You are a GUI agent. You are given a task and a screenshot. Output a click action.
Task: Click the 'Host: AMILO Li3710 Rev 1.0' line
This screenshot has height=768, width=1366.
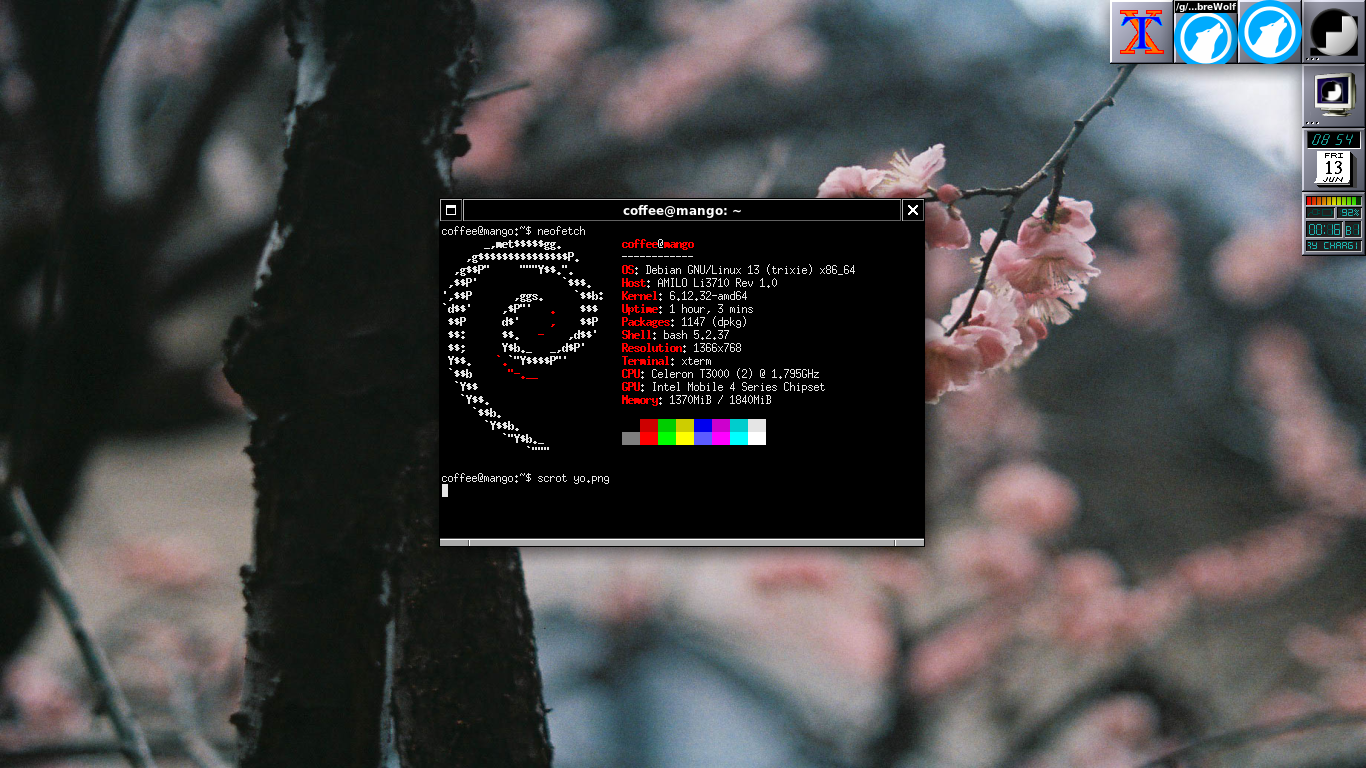point(699,283)
